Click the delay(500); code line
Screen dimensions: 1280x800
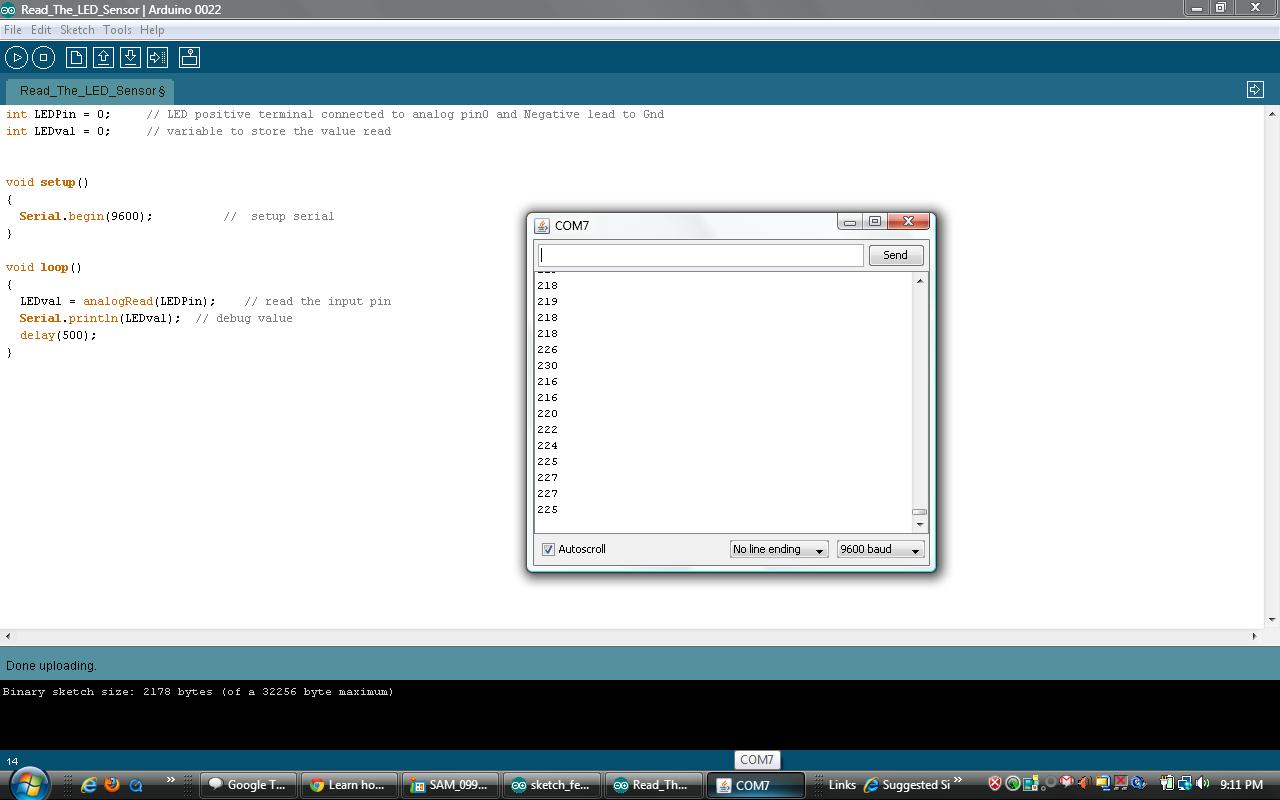point(58,335)
